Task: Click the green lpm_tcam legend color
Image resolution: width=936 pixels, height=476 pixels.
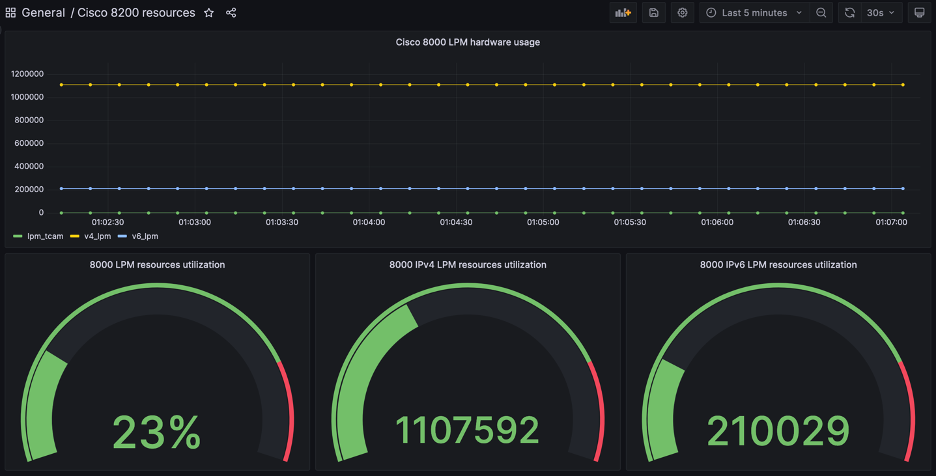Action: [18, 237]
